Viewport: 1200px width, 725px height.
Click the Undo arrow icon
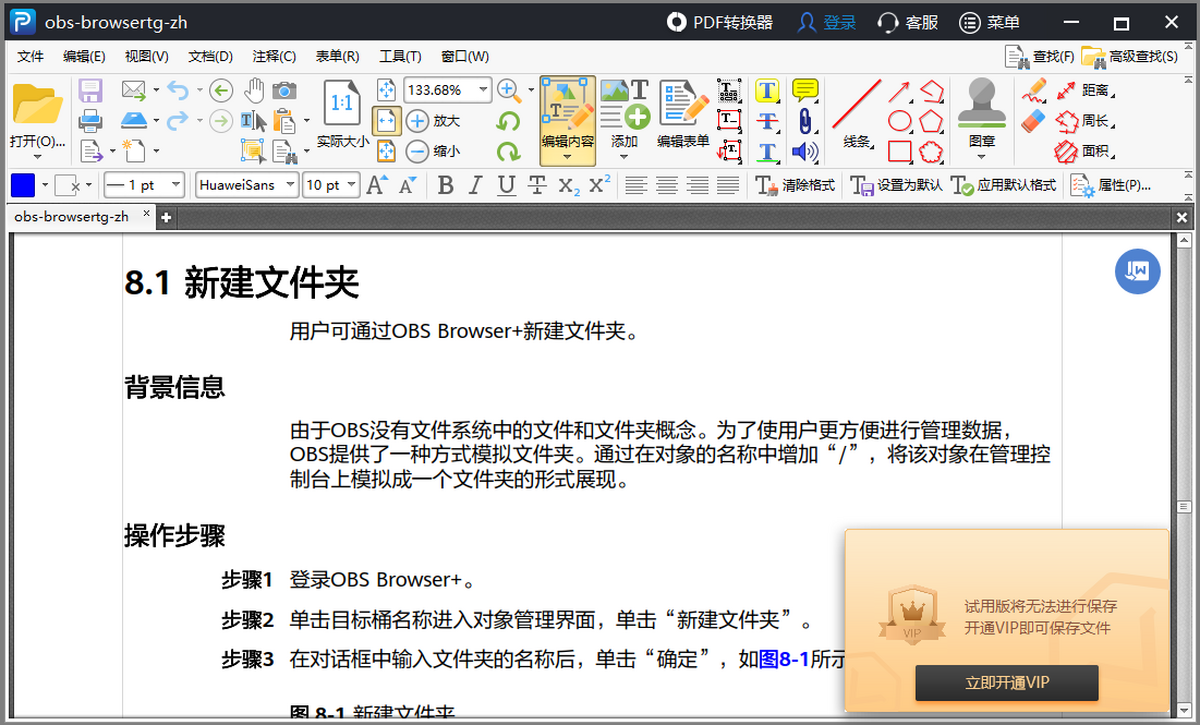click(x=177, y=91)
